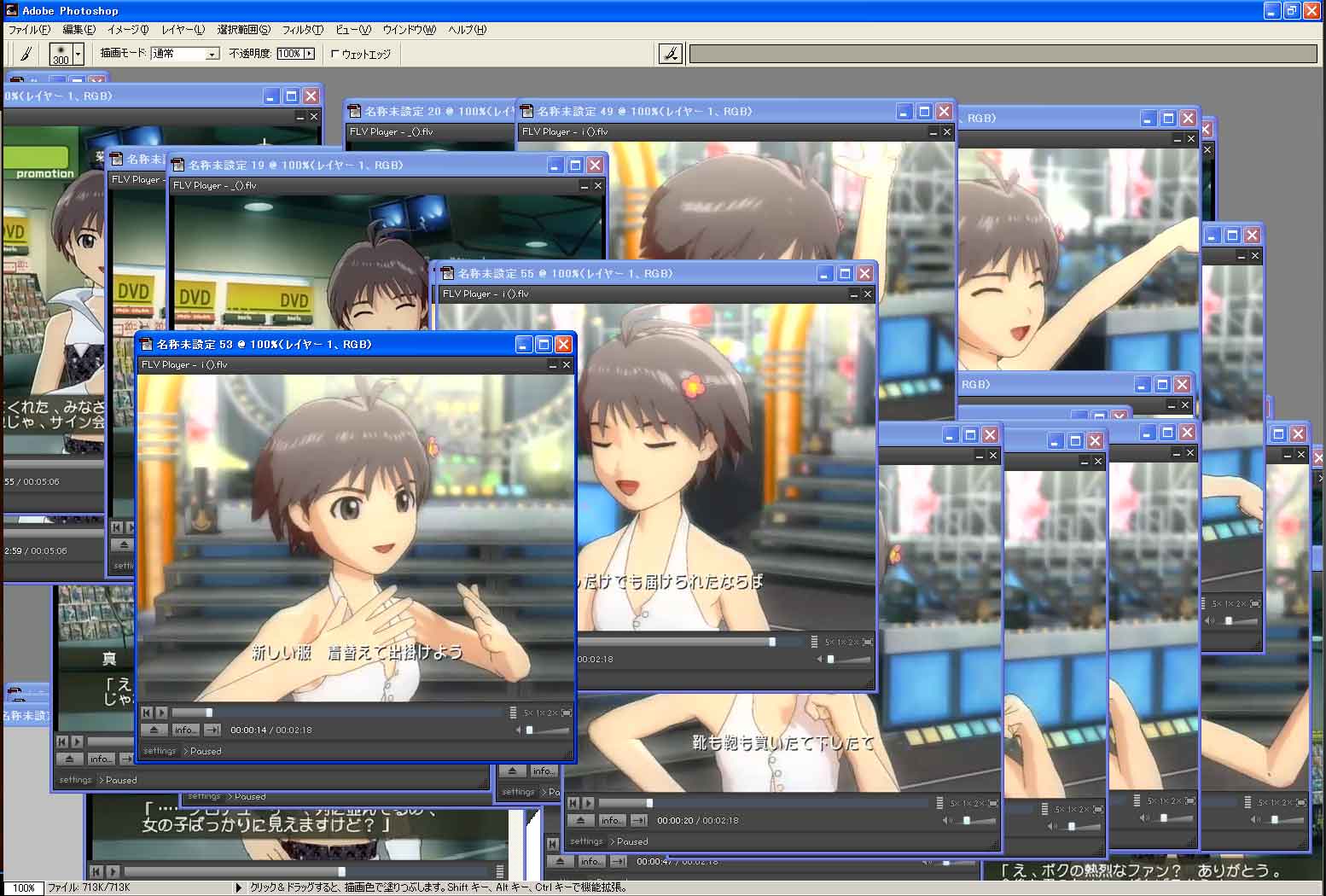Click the 00:00:14 / 00:02:18 time readout
This screenshot has width=1326, height=896.
[x=271, y=730]
